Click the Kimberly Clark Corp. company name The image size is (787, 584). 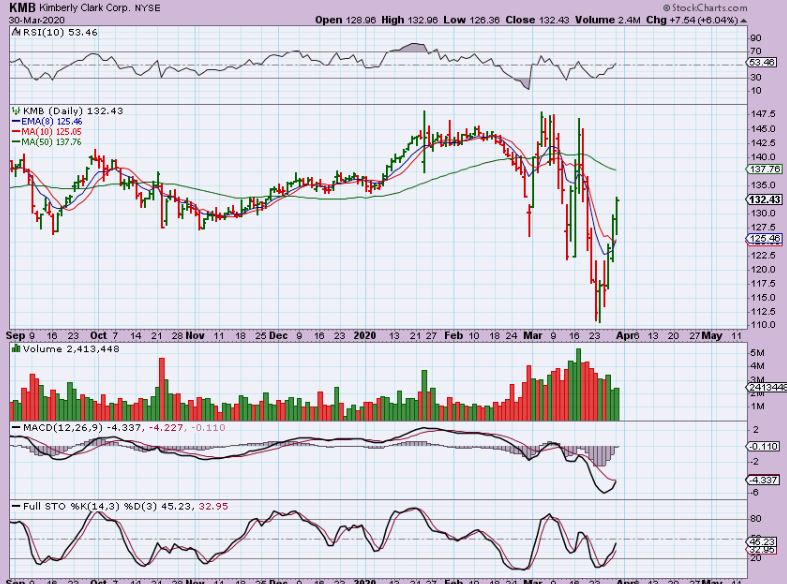coord(85,9)
